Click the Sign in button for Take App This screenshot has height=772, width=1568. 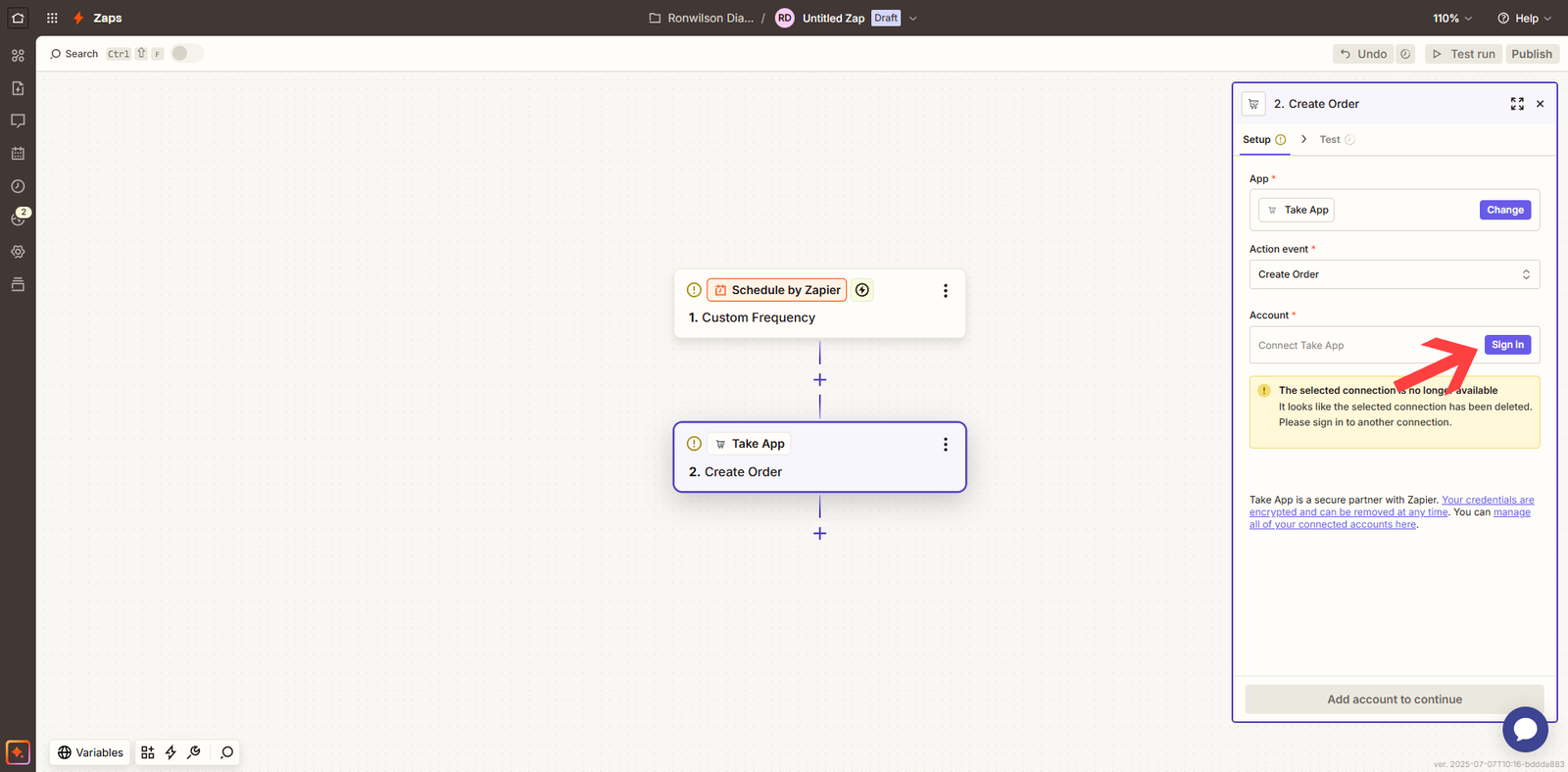coord(1507,345)
